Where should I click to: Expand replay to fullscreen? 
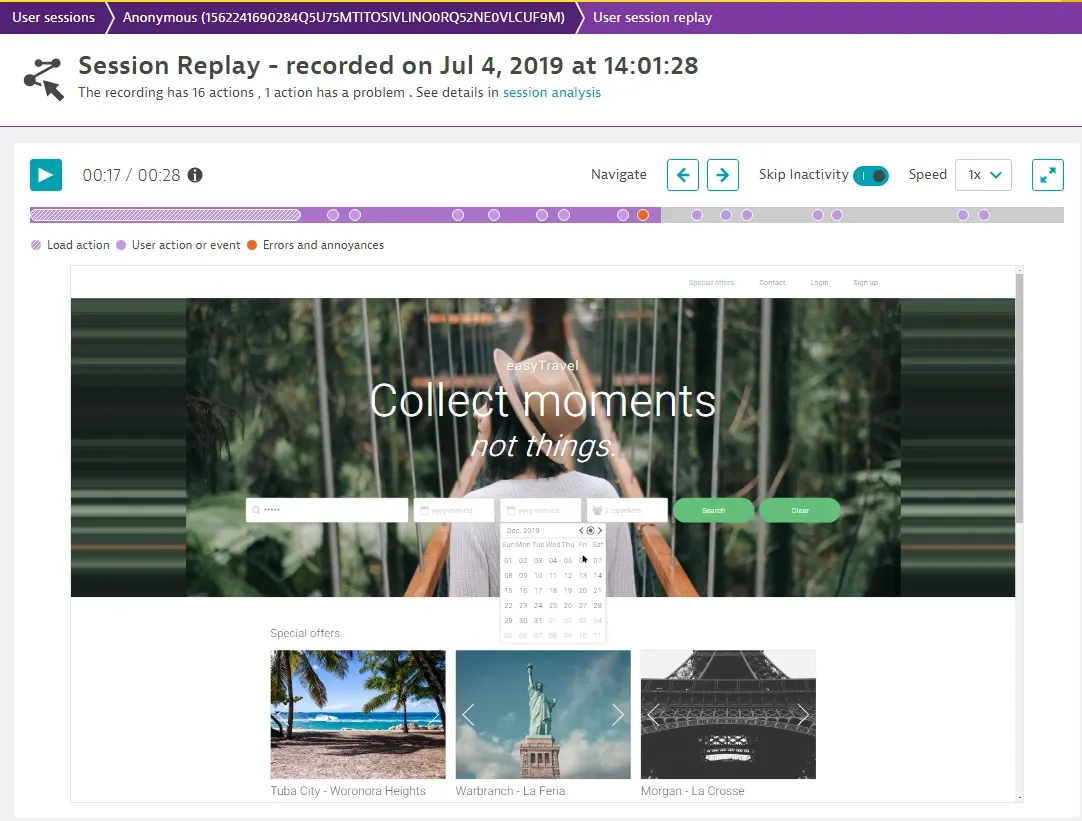1047,175
